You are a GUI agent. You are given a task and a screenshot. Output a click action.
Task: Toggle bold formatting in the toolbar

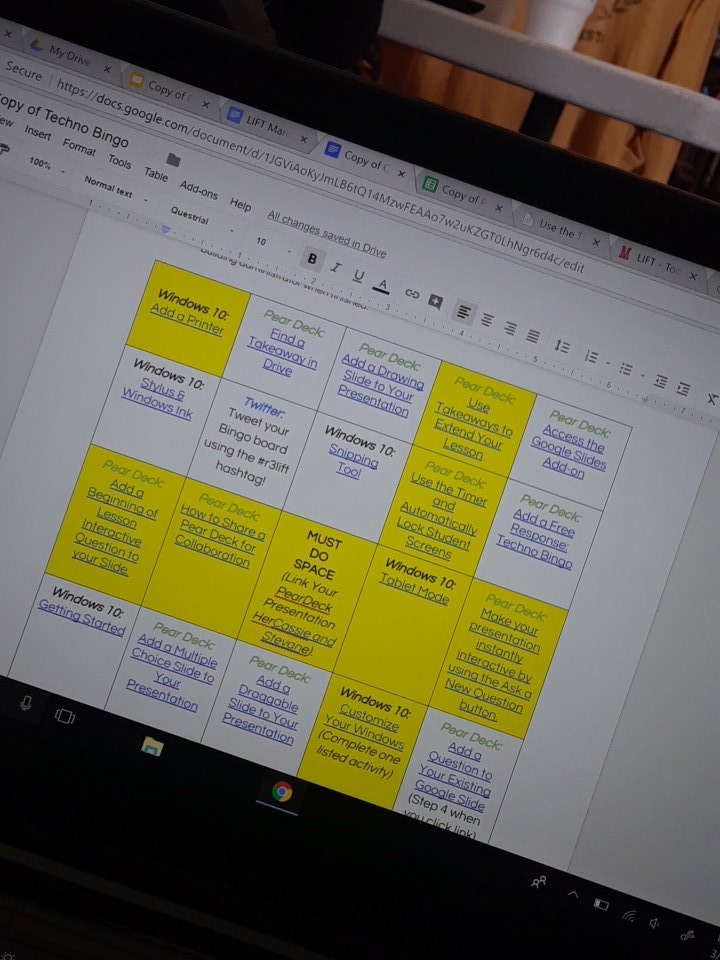[x=312, y=259]
